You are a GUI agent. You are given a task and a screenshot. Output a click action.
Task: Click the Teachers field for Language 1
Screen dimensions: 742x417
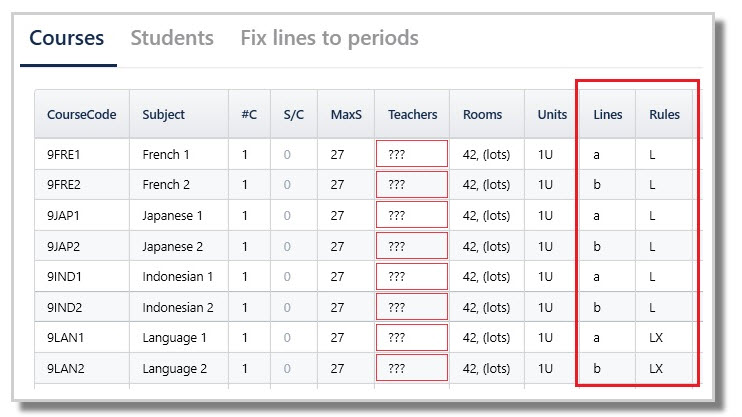412,338
